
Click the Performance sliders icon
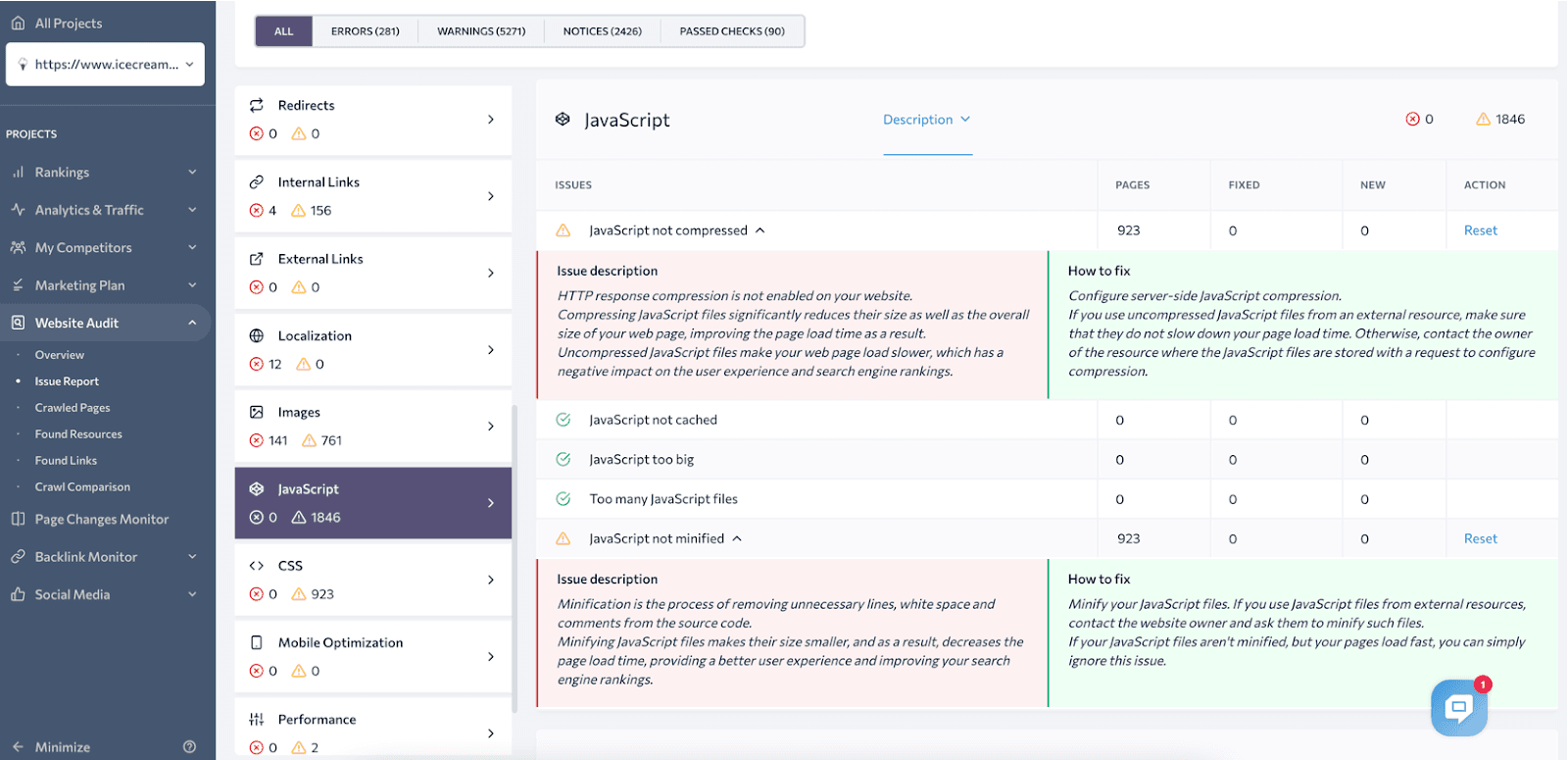pyautogui.click(x=257, y=719)
